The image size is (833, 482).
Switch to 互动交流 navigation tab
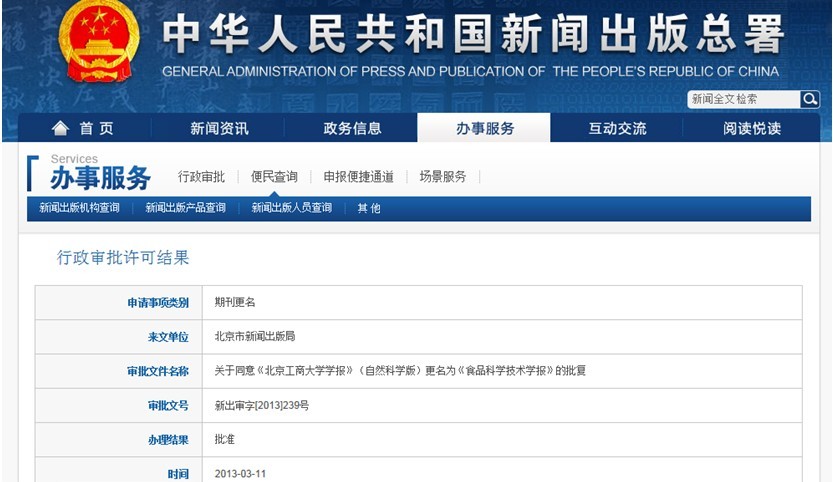pos(617,128)
